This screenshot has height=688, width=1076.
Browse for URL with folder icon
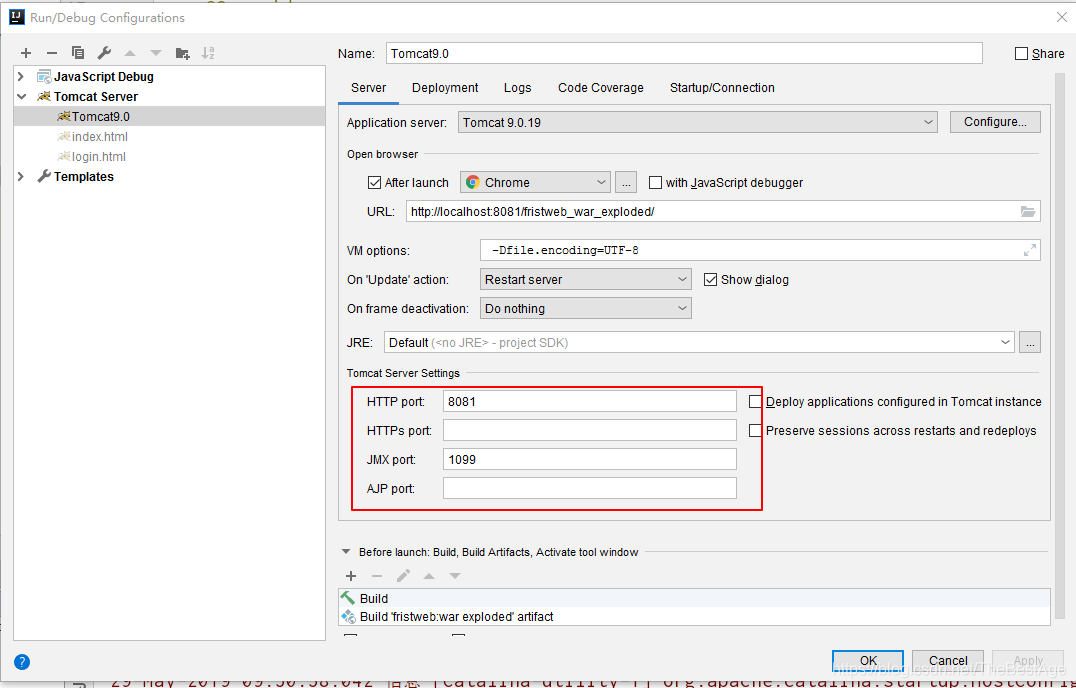[x=1027, y=211]
